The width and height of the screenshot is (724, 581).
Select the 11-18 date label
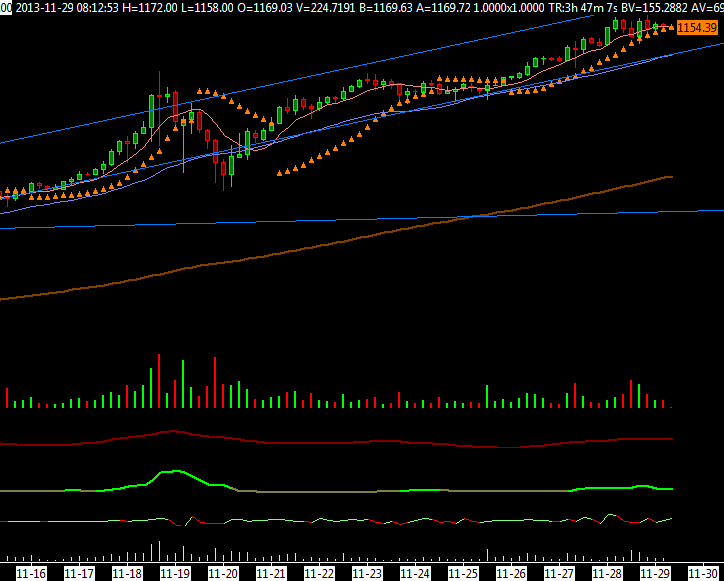127,574
